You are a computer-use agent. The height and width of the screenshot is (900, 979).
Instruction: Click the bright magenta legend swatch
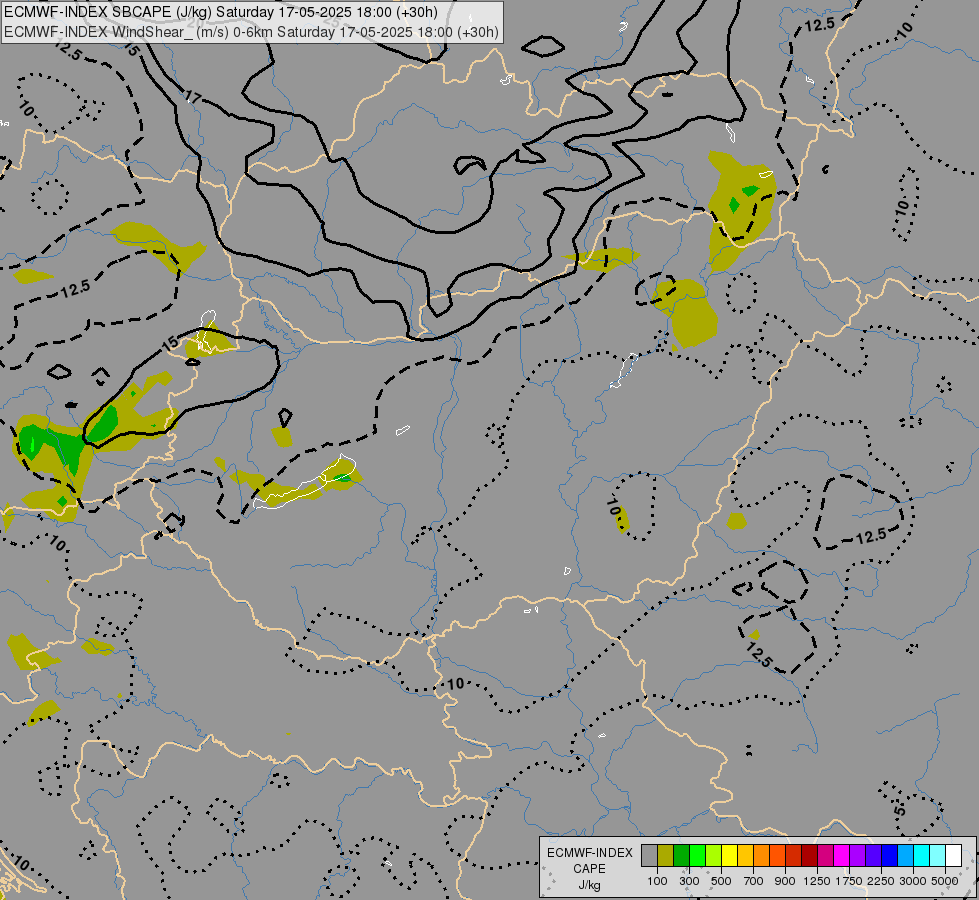(x=842, y=856)
